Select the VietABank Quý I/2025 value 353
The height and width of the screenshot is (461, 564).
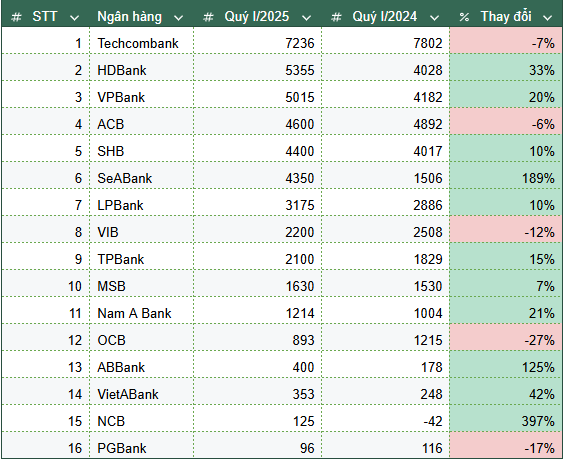[258, 394]
